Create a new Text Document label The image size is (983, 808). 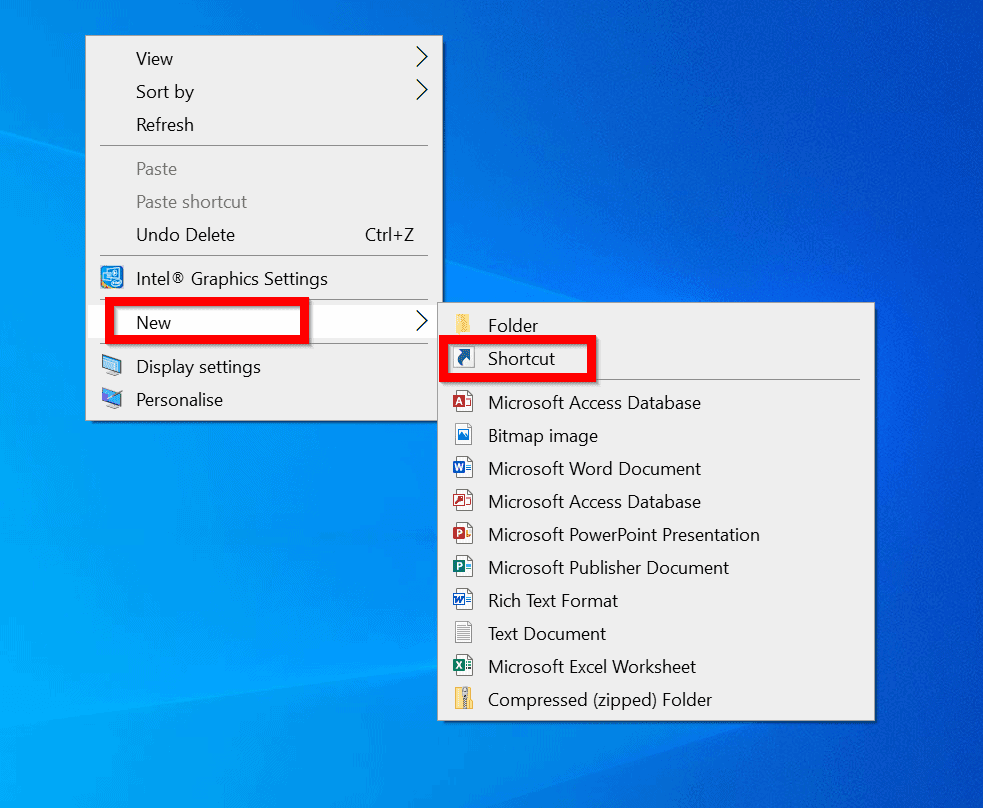(x=547, y=634)
